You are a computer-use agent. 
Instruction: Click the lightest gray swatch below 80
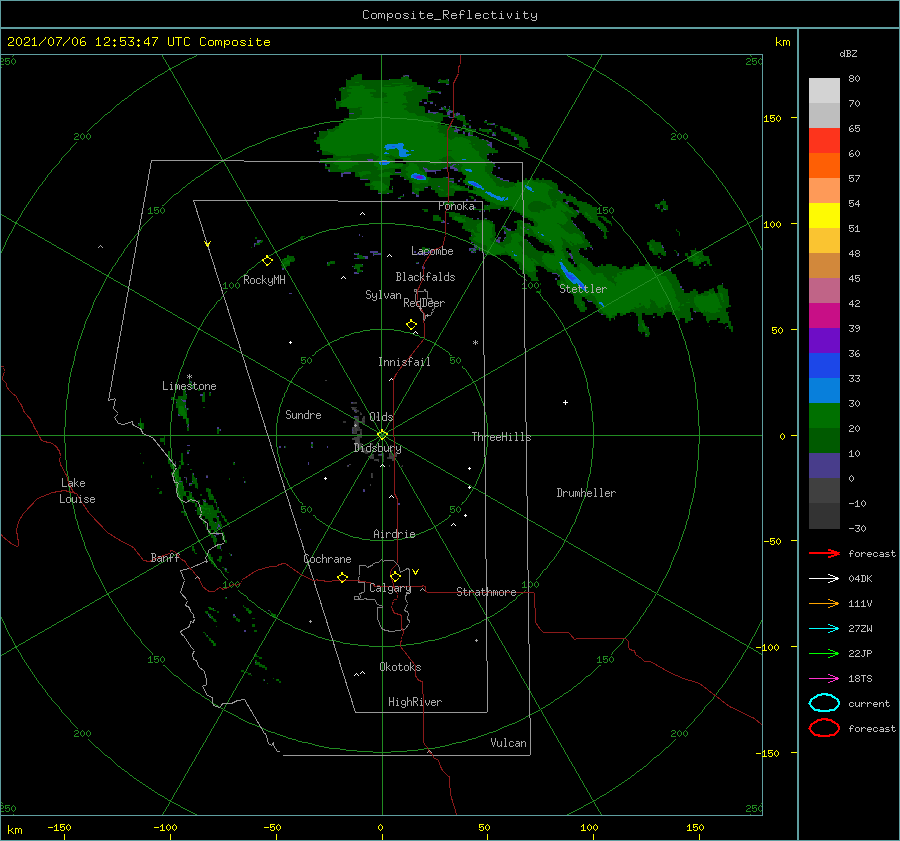click(x=824, y=90)
